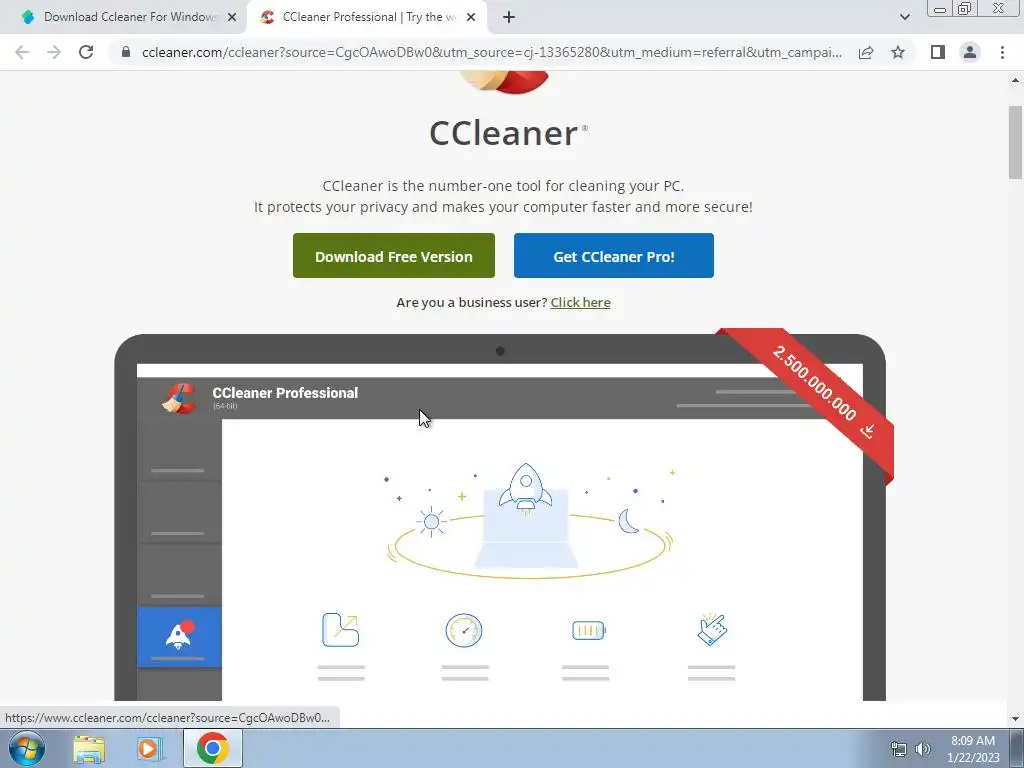The height and width of the screenshot is (768, 1024).
Task: View site security lock info
Action: [x=126, y=52]
